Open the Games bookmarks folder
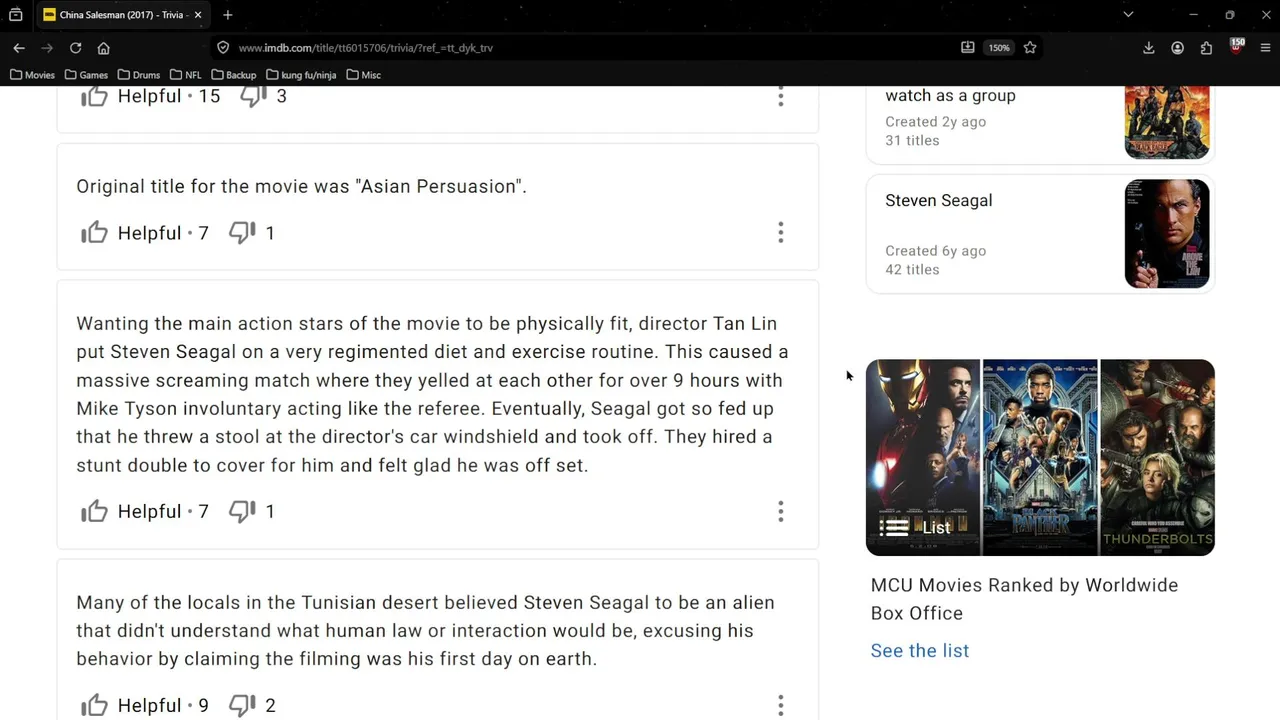Screen dimensions: 1280x720 click(86, 75)
